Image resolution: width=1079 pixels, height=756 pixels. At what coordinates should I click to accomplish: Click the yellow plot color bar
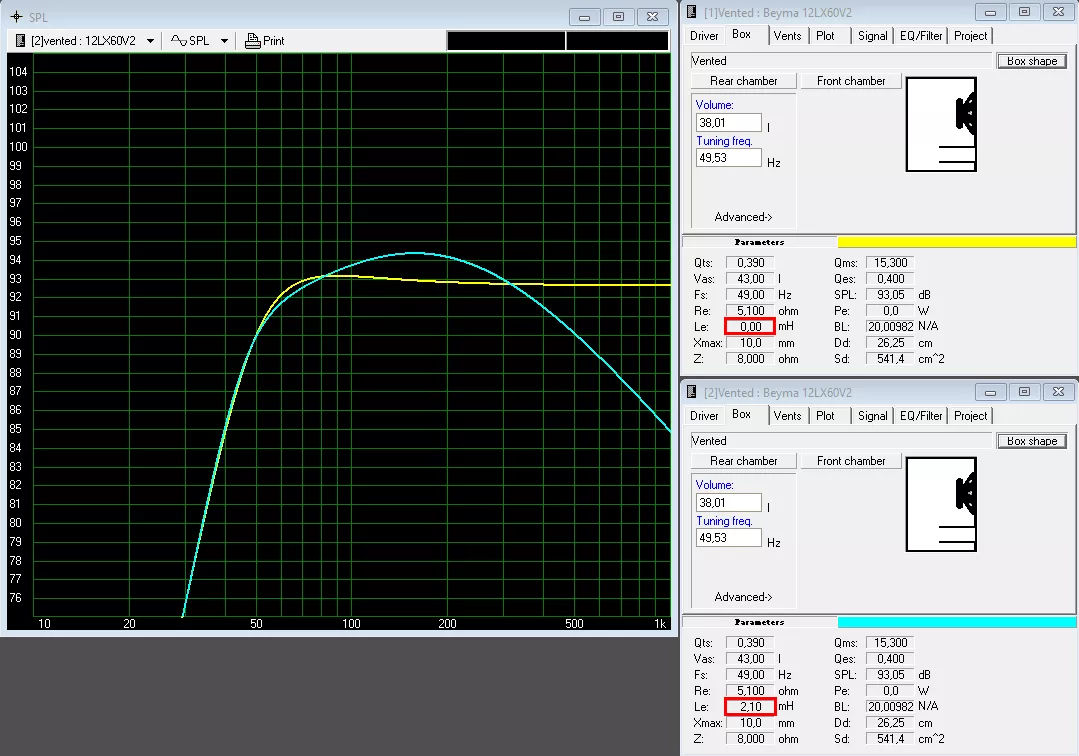point(956,242)
